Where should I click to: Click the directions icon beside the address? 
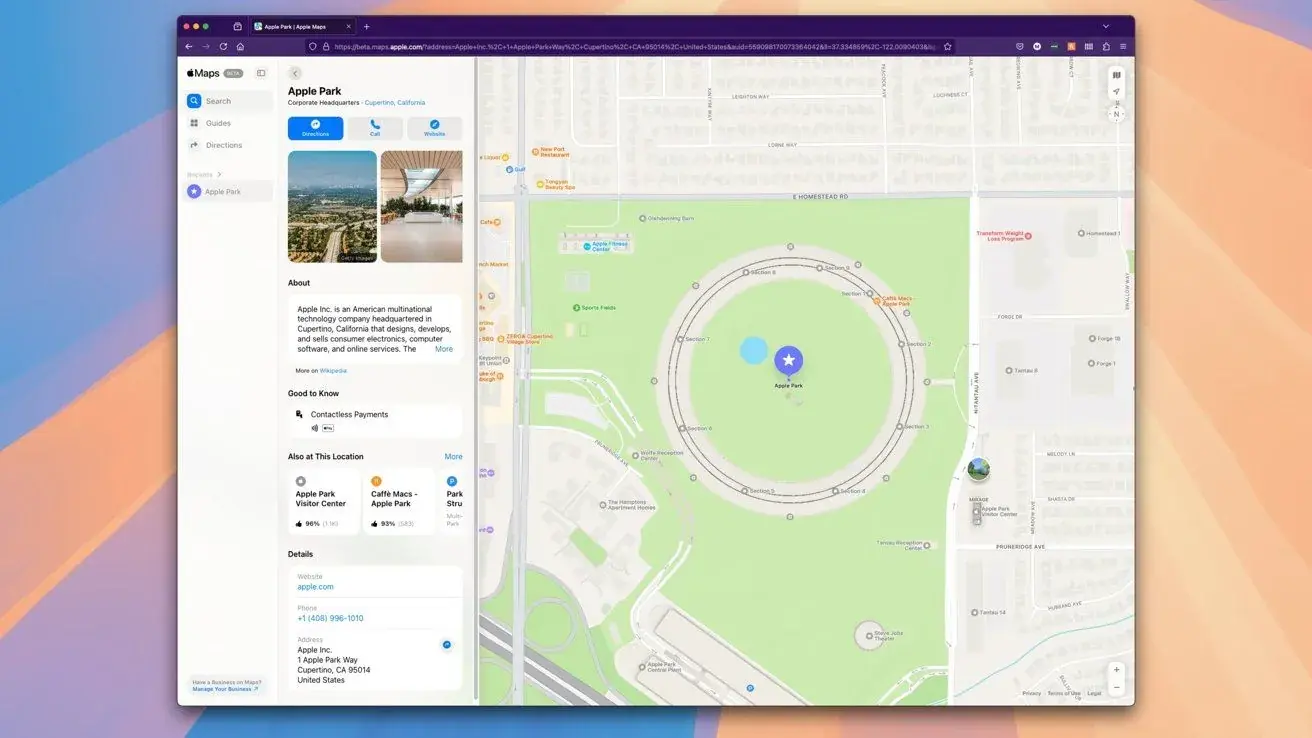tap(446, 645)
